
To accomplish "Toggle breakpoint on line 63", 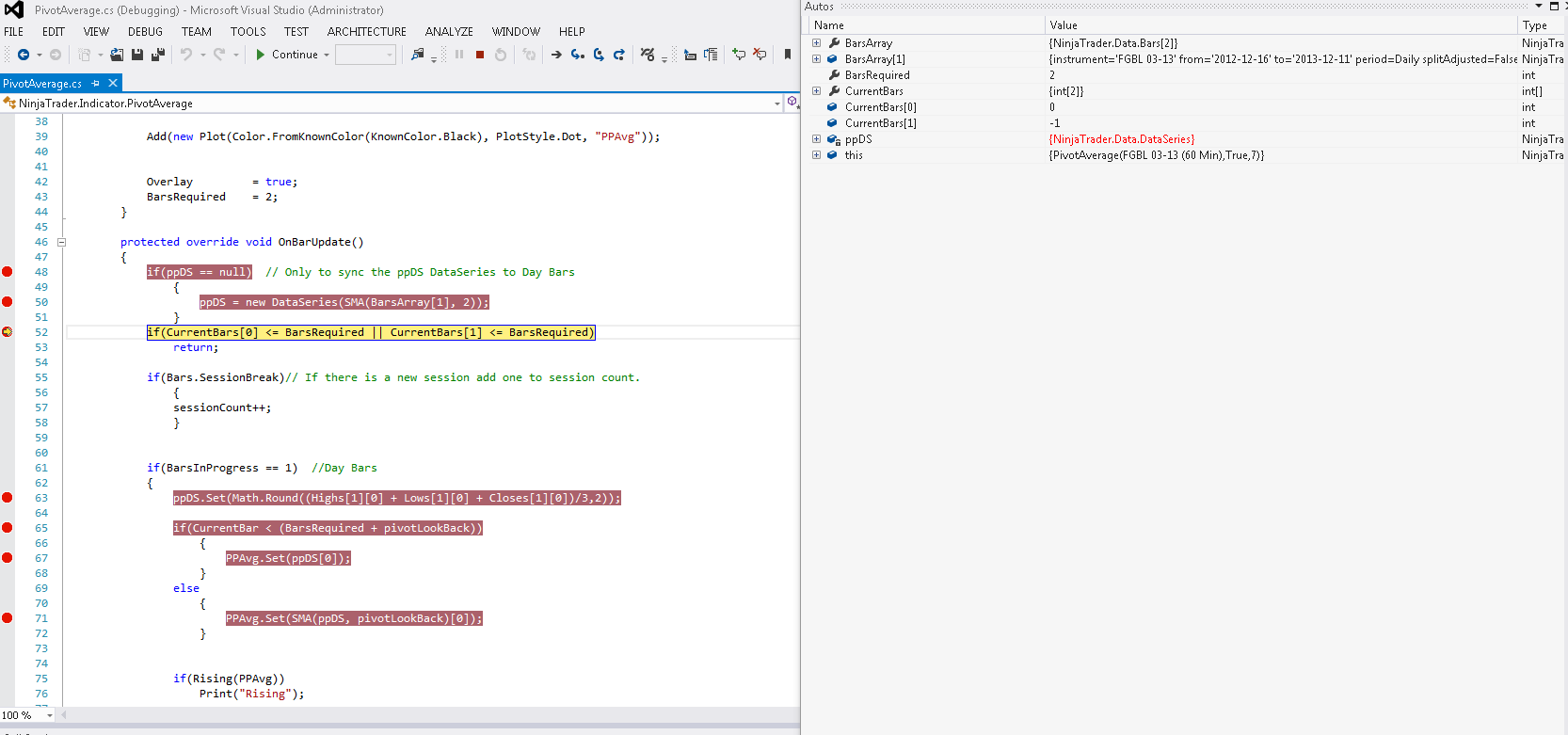I will (8, 498).
